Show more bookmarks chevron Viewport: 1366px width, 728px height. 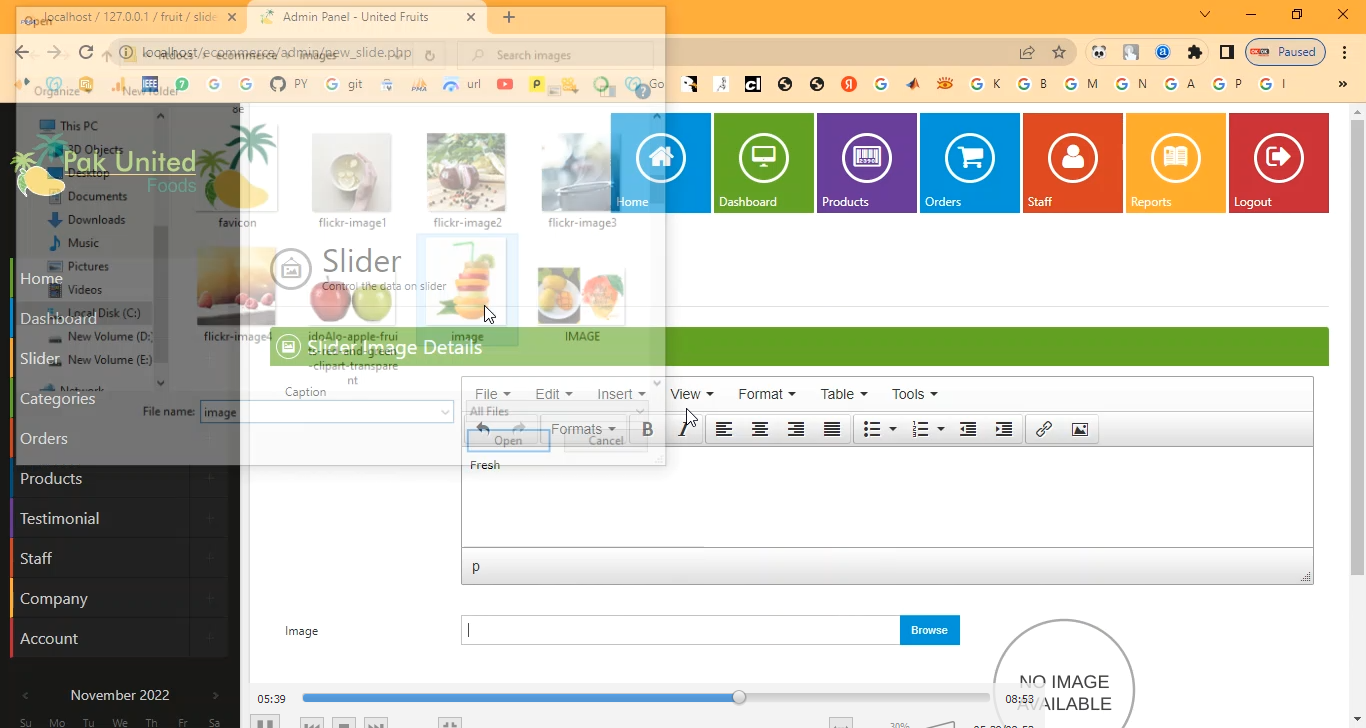[x=1343, y=85]
